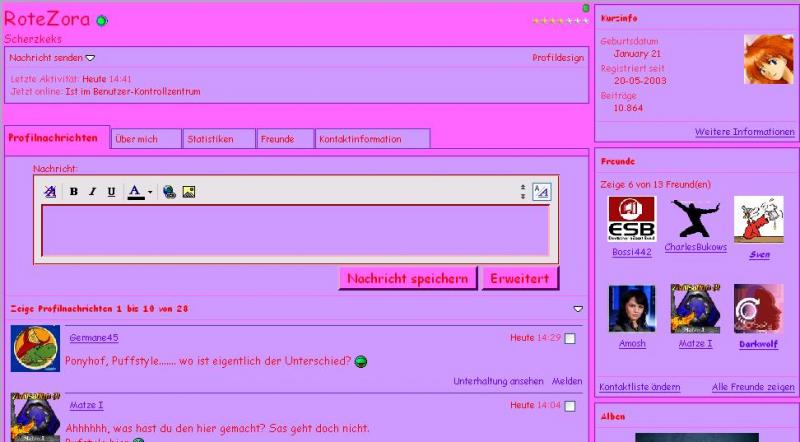The width and height of the screenshot is (800, 442).
Task: Switch editor mode with the A/A icon
Action: pos(540,191)
